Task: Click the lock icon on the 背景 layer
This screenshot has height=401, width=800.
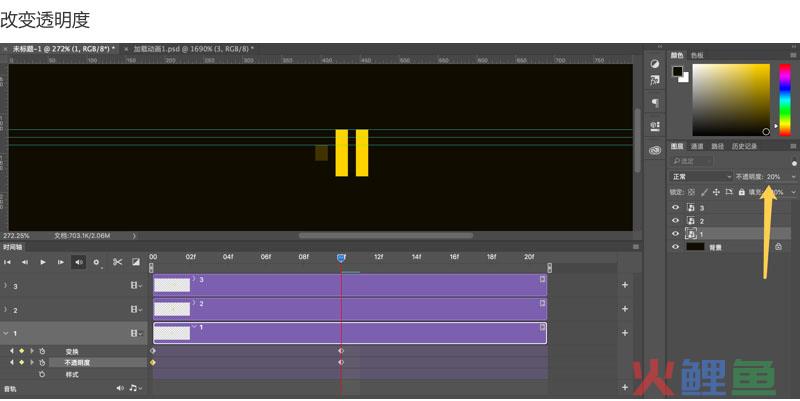Action: (777, 246)
